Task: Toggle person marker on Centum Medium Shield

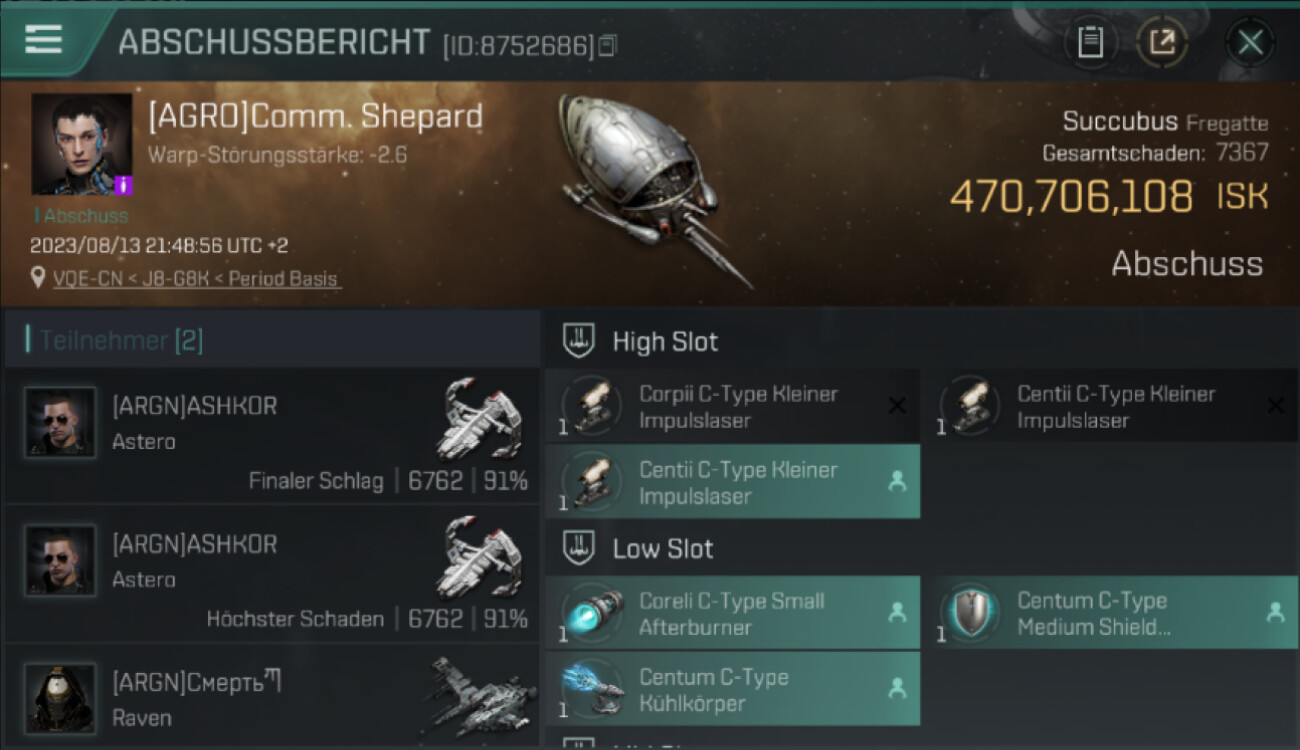Action: tap(1275, 613)
